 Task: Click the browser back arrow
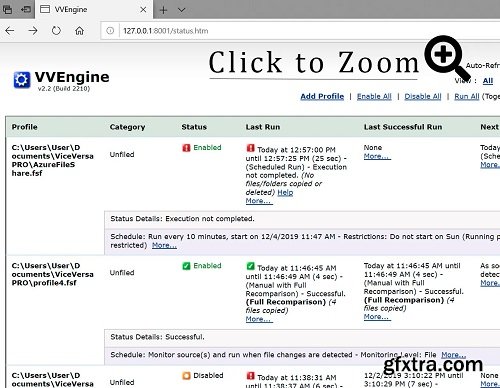tap(10, 31)
